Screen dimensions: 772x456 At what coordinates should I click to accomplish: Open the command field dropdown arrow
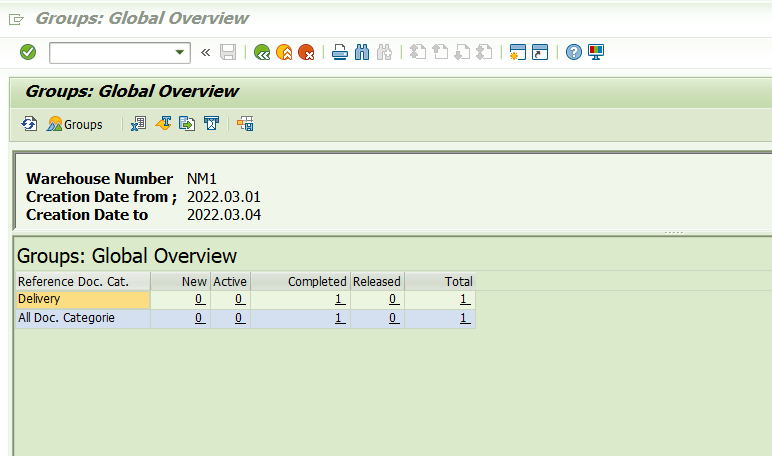coord(180,52)
